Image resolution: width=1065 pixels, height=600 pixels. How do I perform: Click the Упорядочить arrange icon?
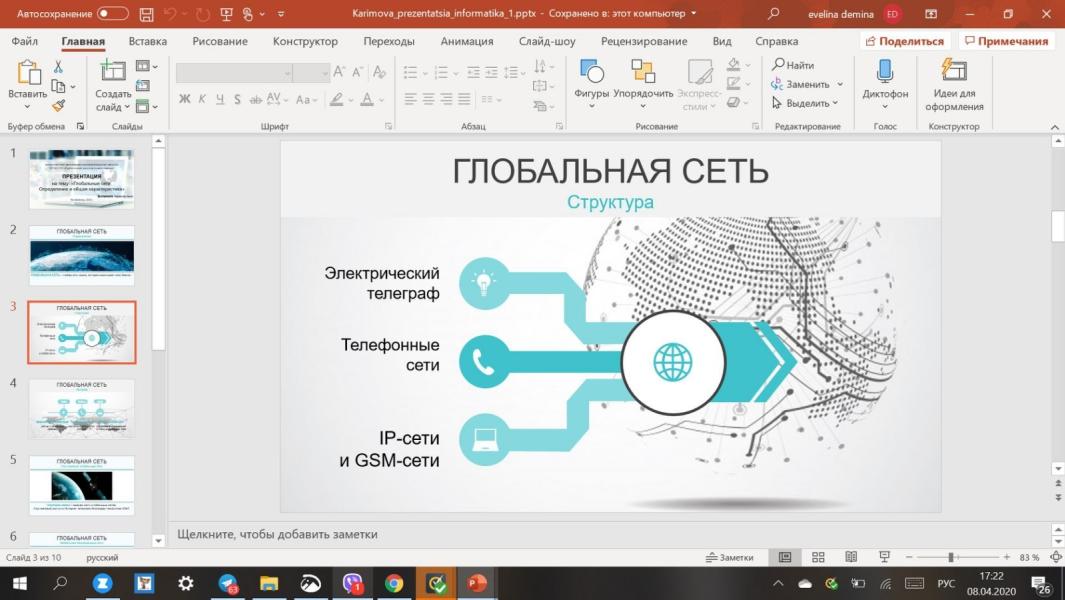tap(643, 71)
